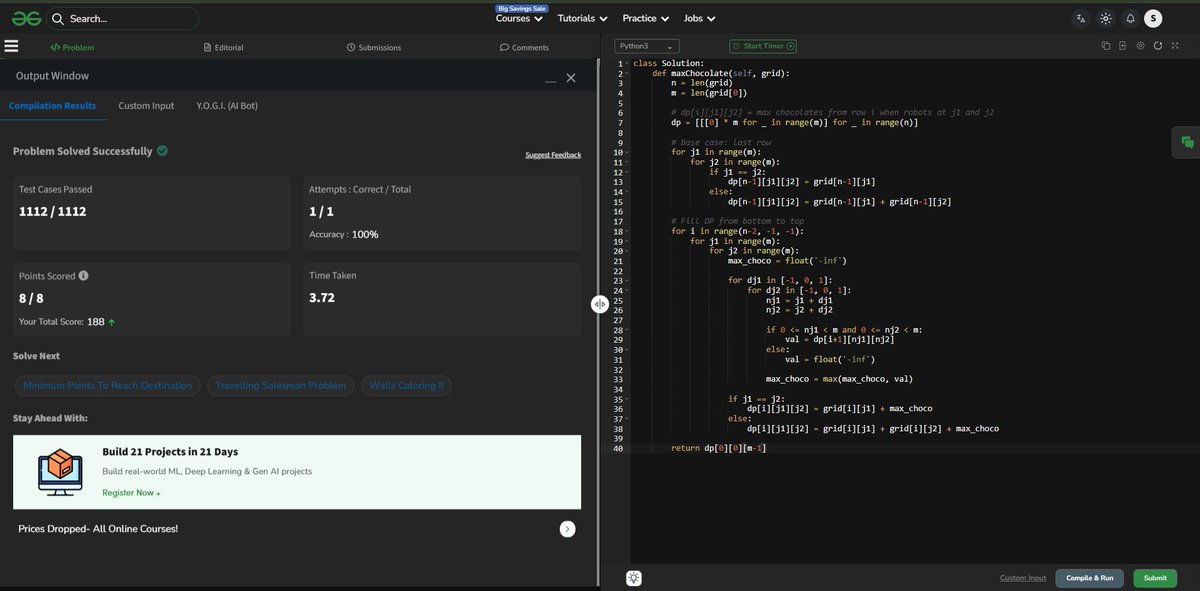Open the Practice dropdown menu
The width and height of the screenshot is (1200, 591).
644,18
